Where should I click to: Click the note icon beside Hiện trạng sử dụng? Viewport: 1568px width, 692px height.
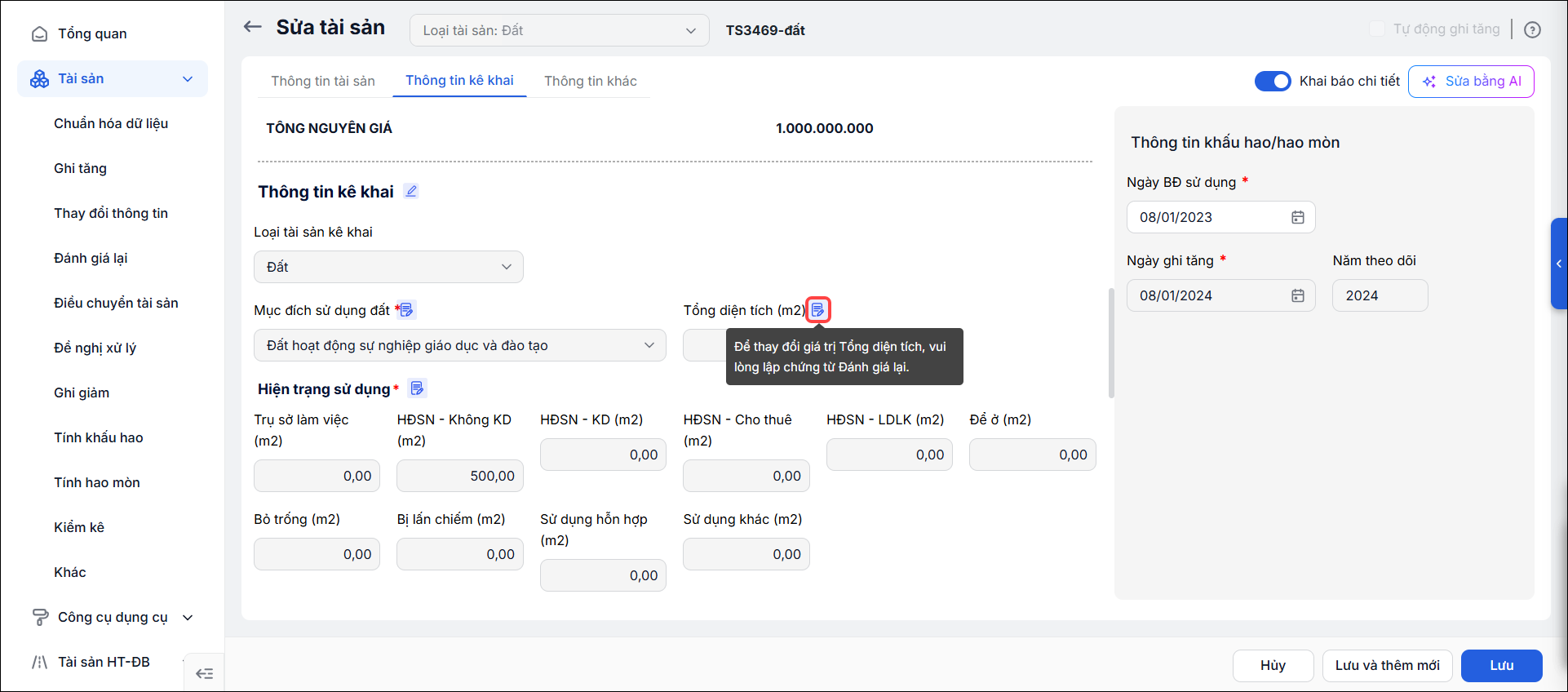[417, 388]
